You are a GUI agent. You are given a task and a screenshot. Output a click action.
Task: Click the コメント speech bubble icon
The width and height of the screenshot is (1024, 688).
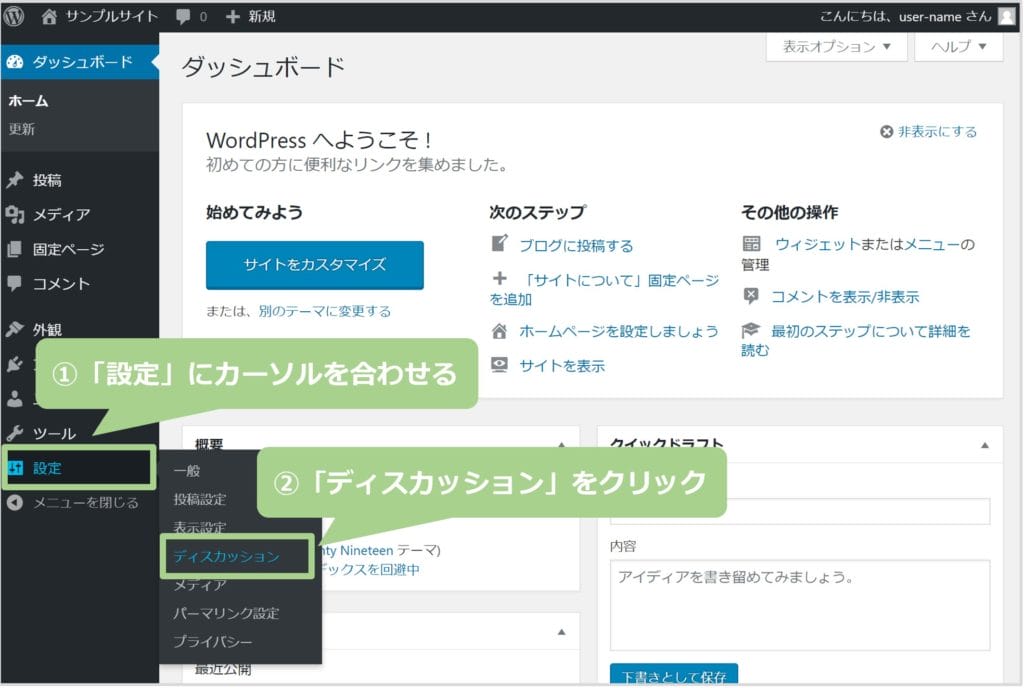click(14, 283)
